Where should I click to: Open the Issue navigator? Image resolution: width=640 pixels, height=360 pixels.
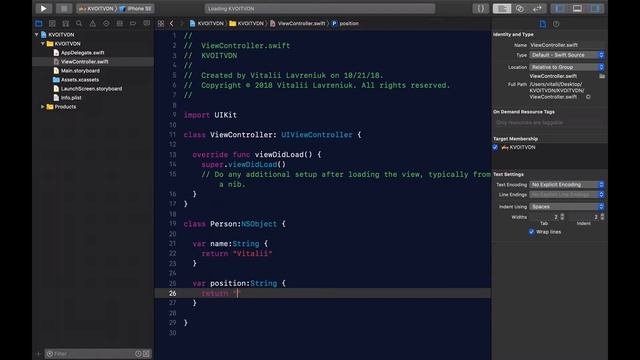(x=93, y=24)
